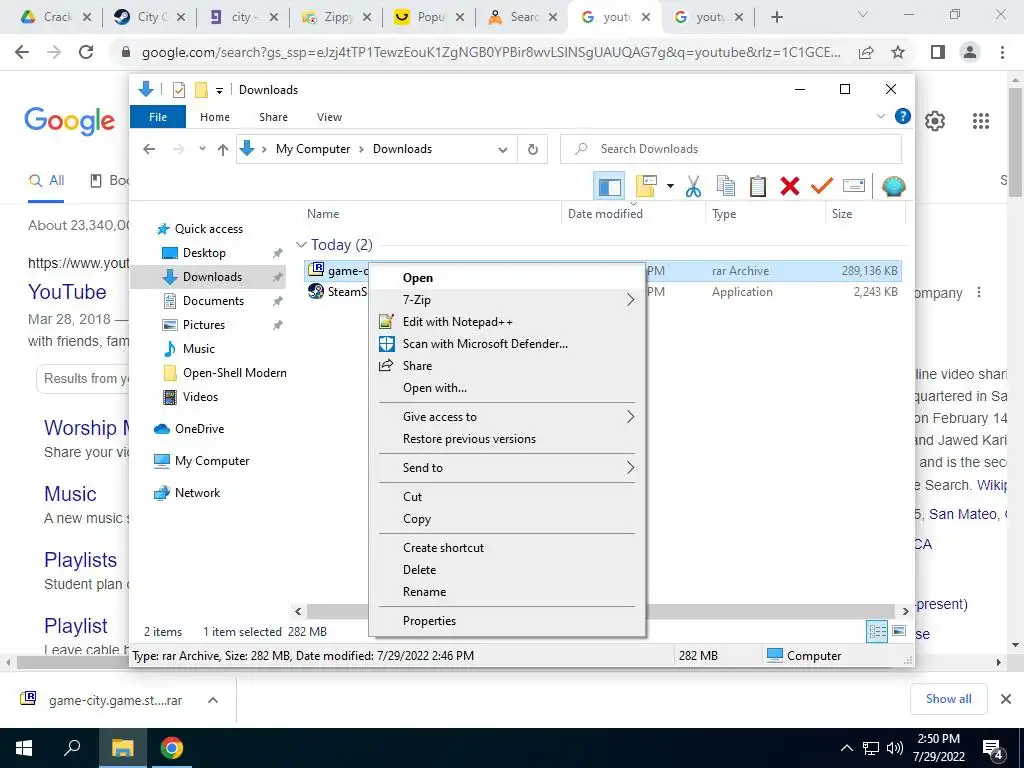
Task: Open a new Chrome tab
Action: coord(776,17)
